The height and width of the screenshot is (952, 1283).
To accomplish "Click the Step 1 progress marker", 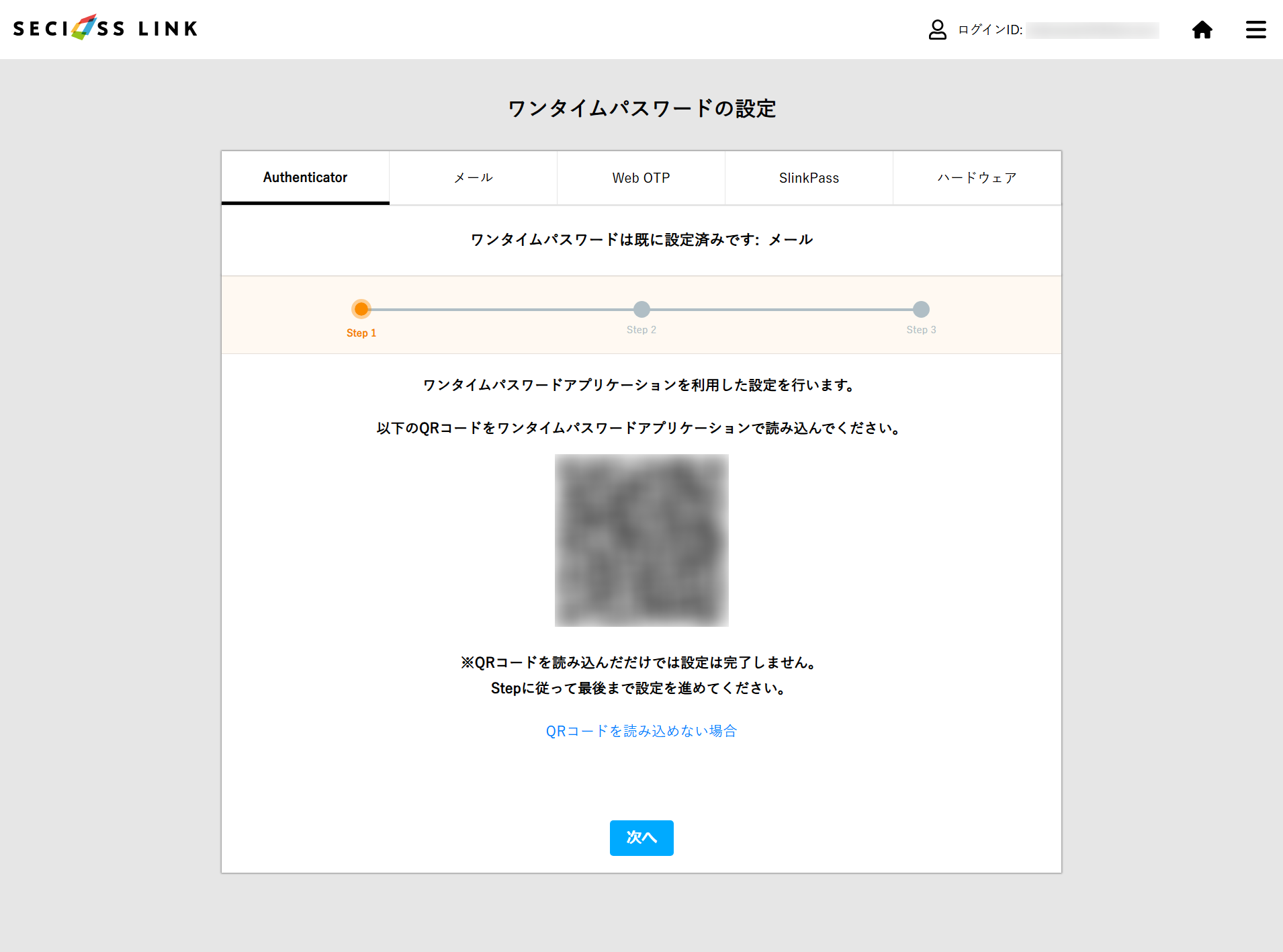I will click(x=361, y=309).
